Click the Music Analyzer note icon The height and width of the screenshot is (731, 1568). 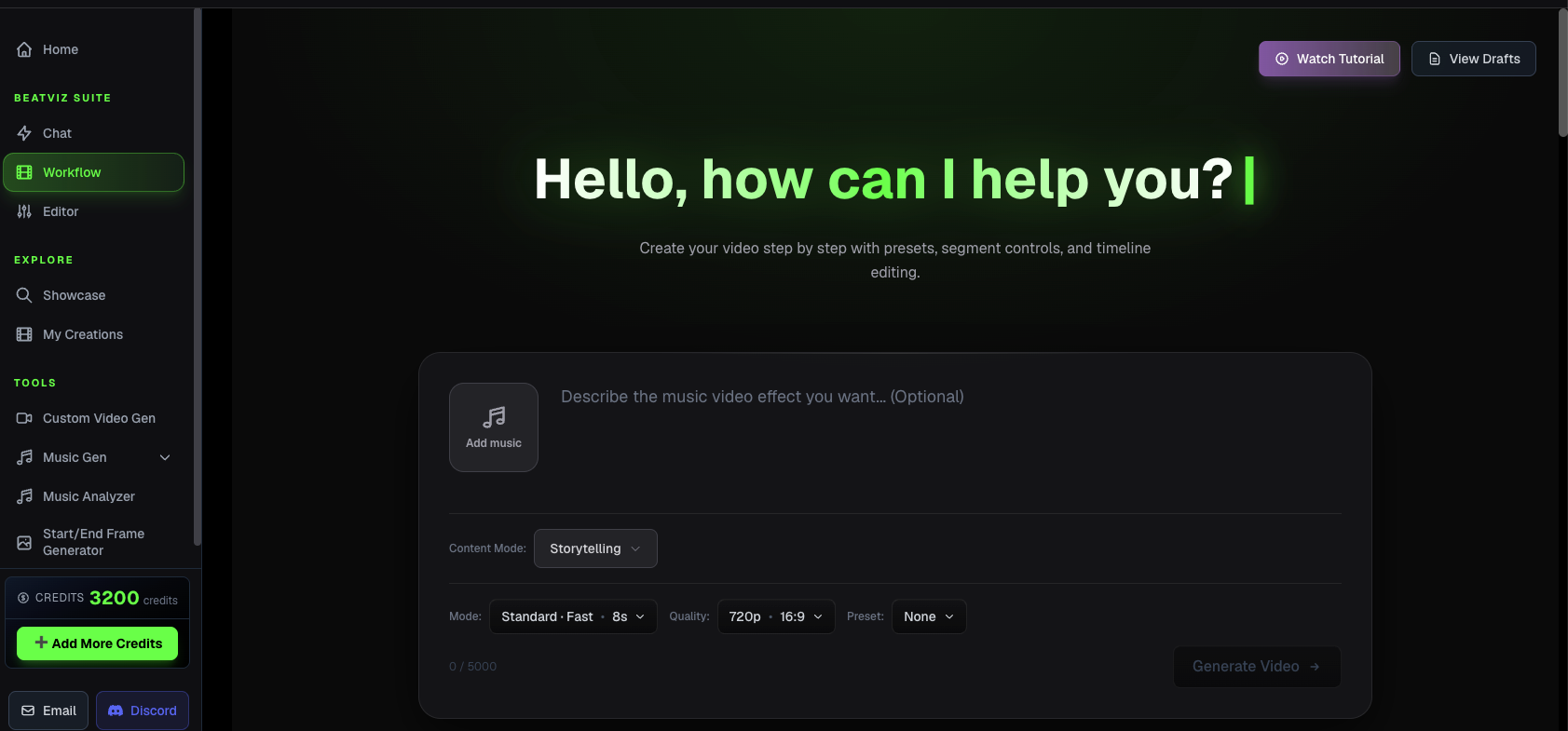pyautogui.click(x=24, y=496)
